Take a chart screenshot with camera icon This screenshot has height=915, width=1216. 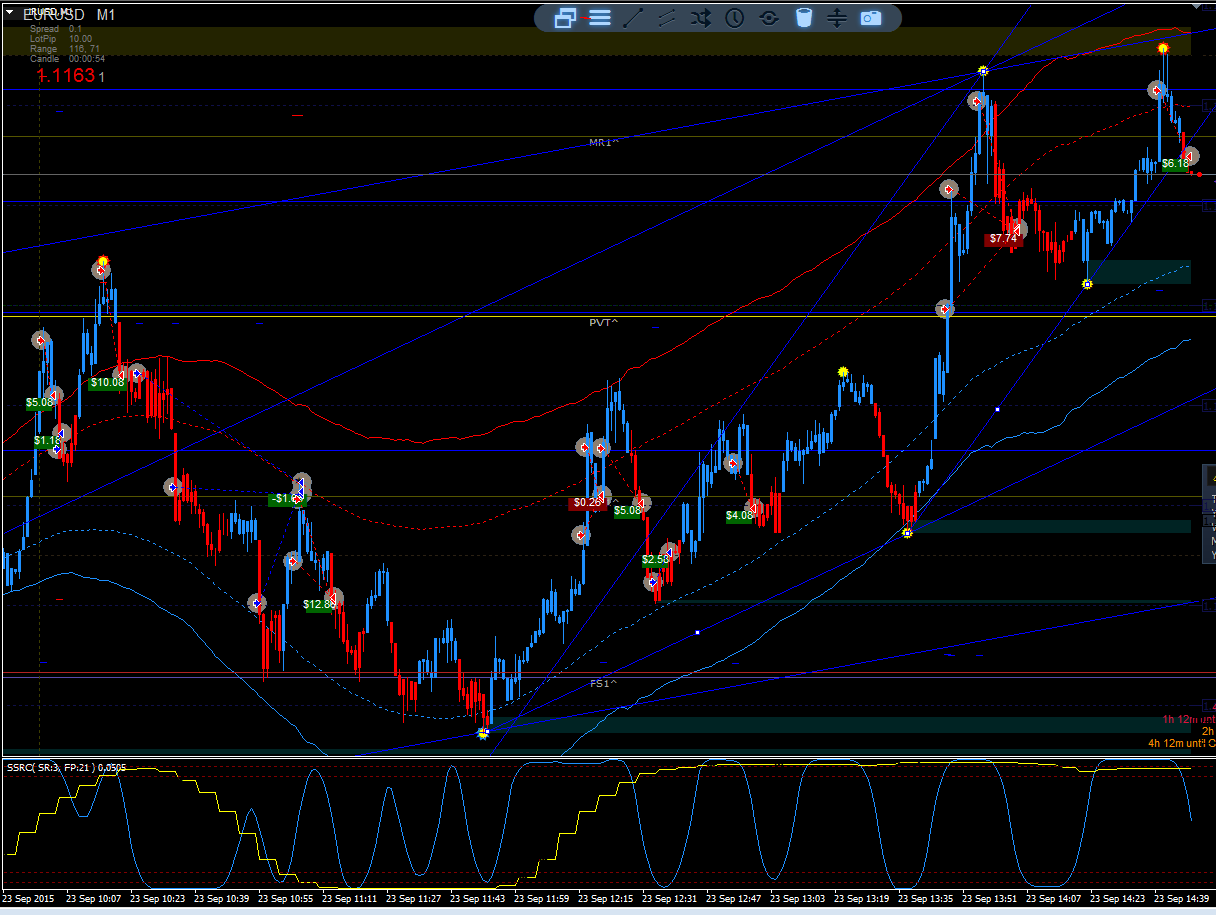871,18
